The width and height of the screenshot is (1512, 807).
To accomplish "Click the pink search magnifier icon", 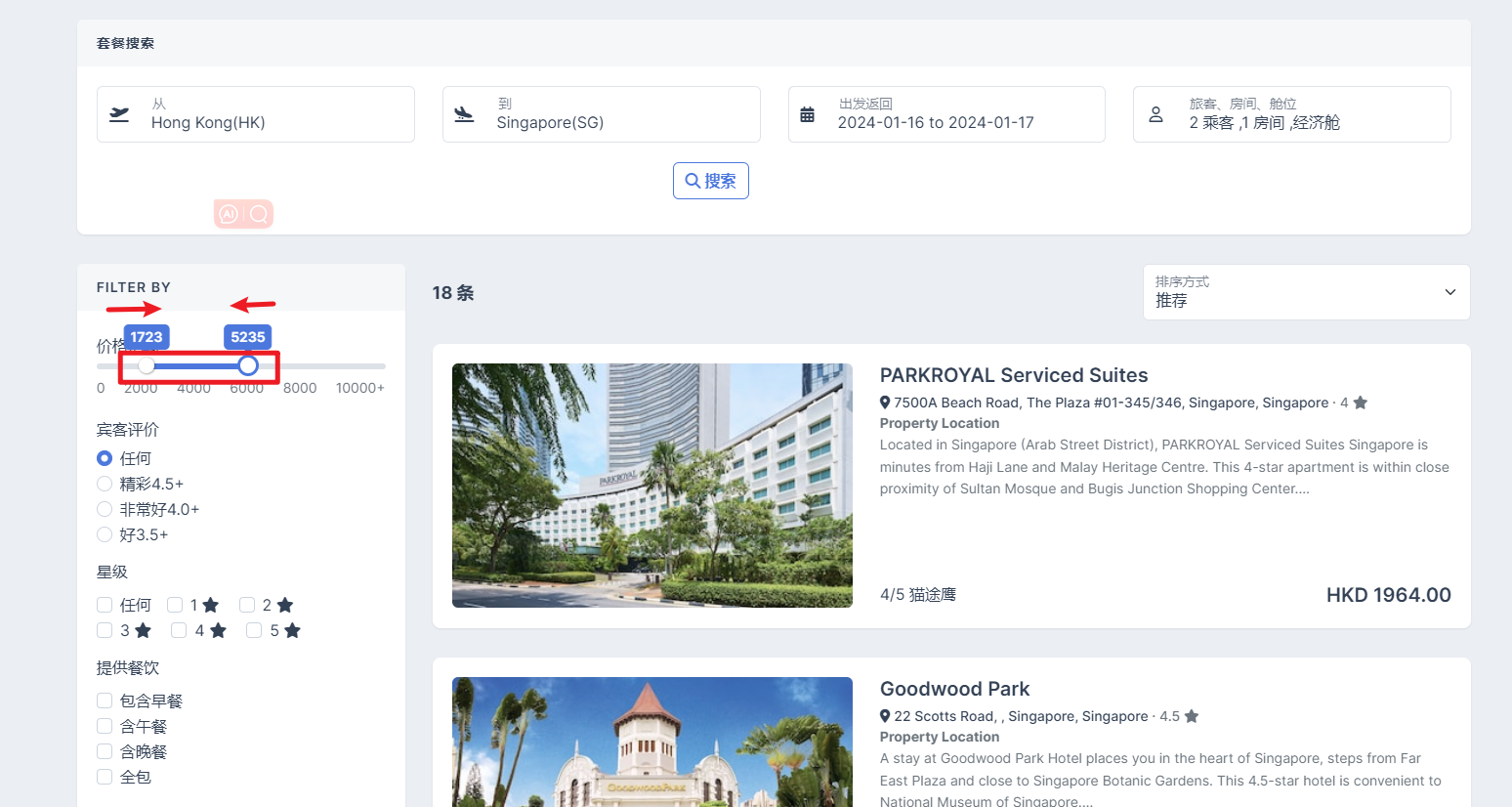I will 259,214.
